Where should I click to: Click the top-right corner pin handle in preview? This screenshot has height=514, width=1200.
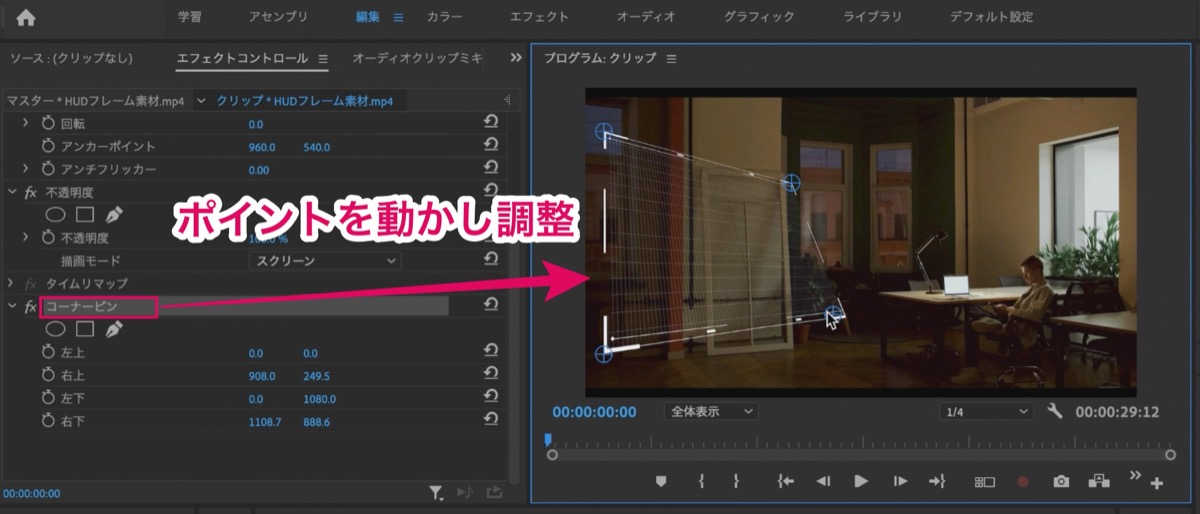tap(791, 182)
